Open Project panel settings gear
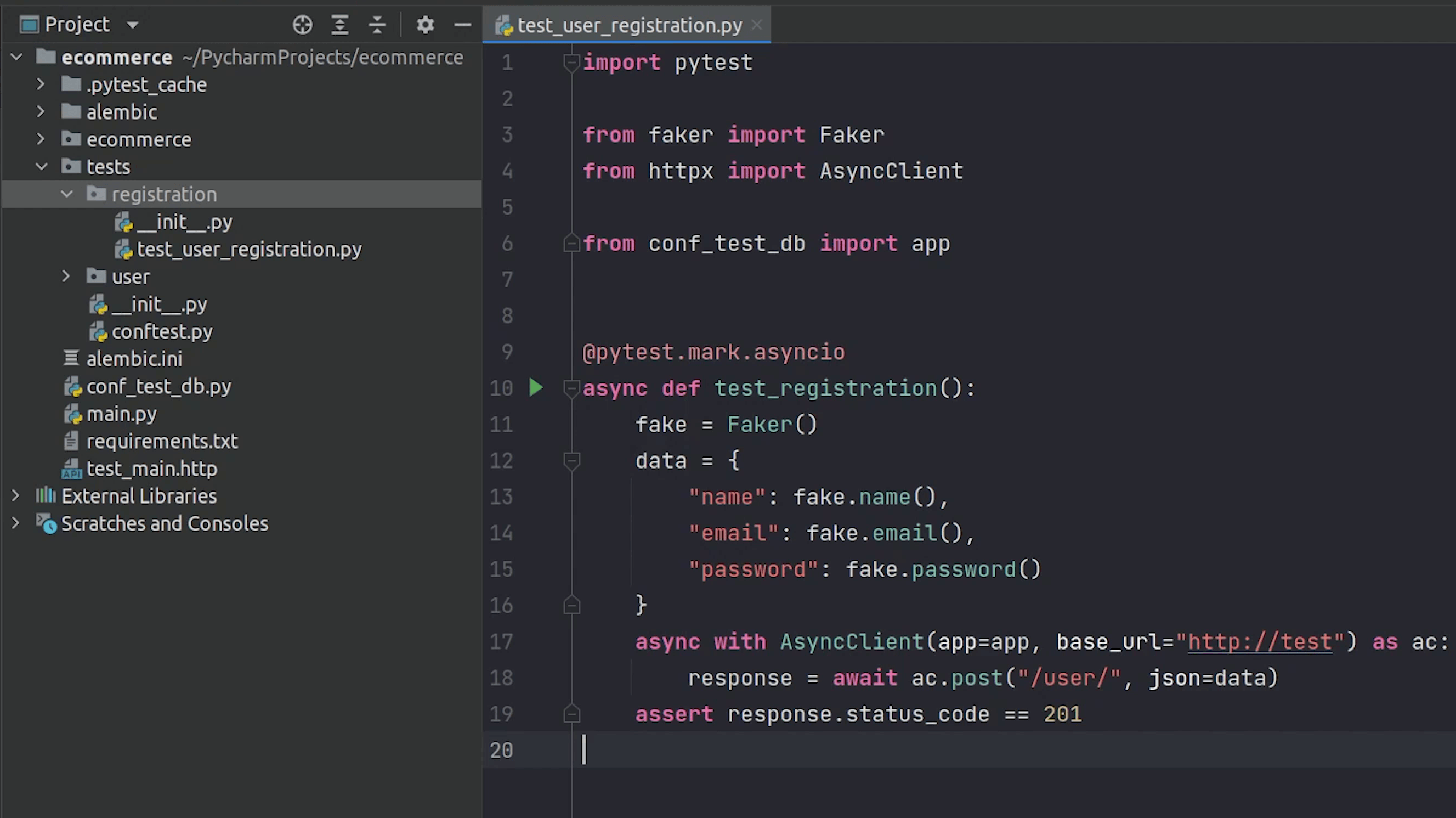The width and height of the screenshot is (1456, 818). [425, 25]
